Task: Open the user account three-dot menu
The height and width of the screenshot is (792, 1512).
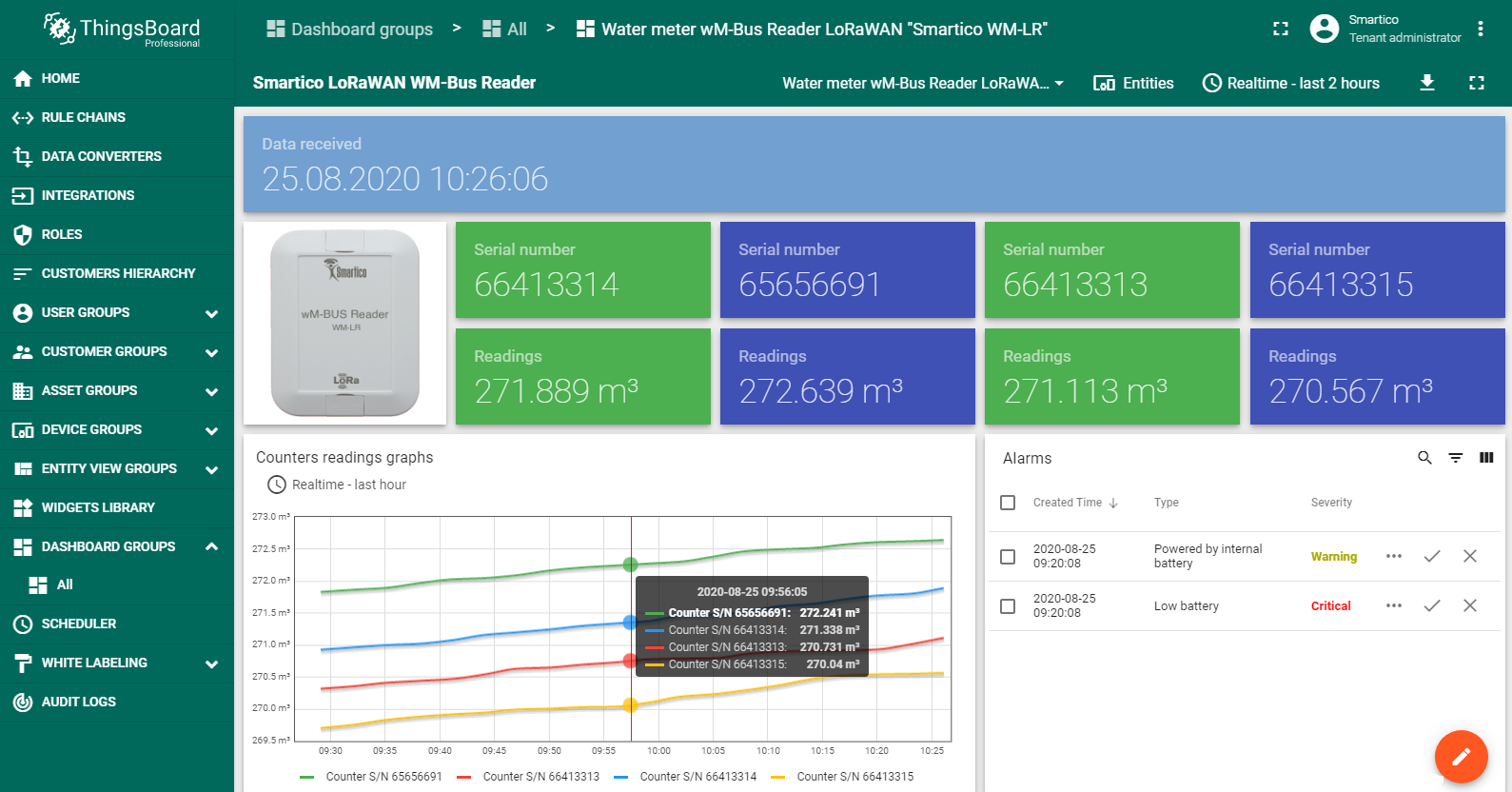Action: (x=1481, y=29)
